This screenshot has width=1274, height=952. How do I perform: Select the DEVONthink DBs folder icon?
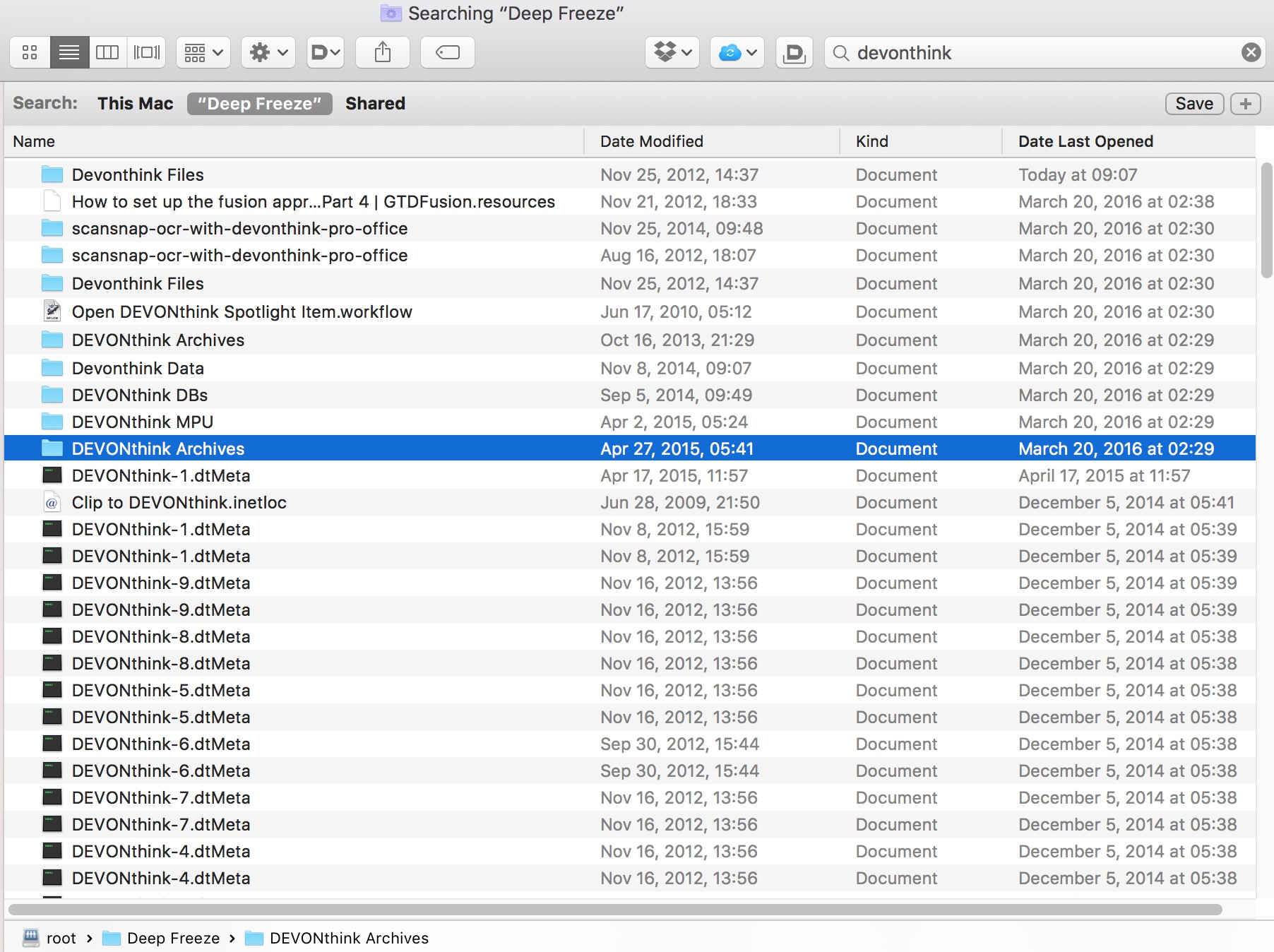pos(52,395)
